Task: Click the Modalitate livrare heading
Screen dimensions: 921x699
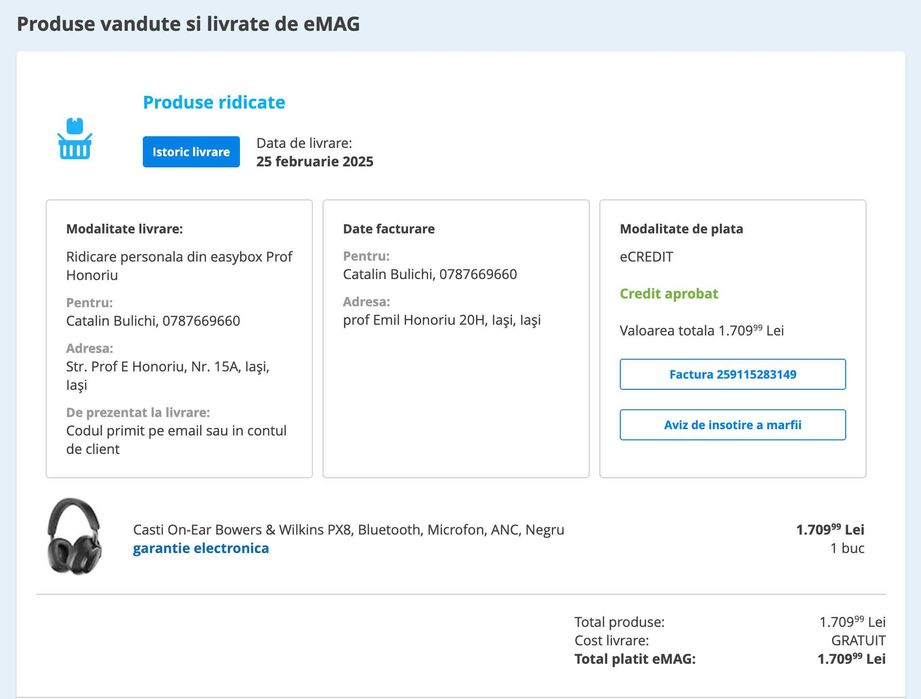Action: pyautogui.click(x=125, y=229)
